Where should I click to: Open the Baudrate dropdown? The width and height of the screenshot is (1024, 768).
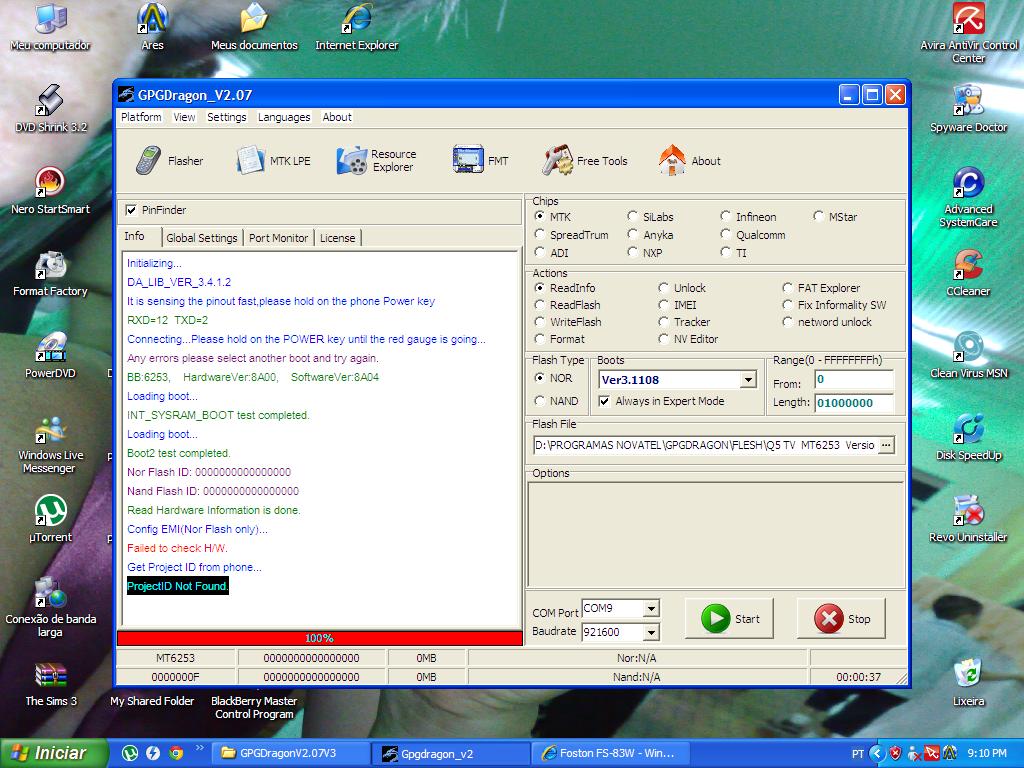[650, 632]
